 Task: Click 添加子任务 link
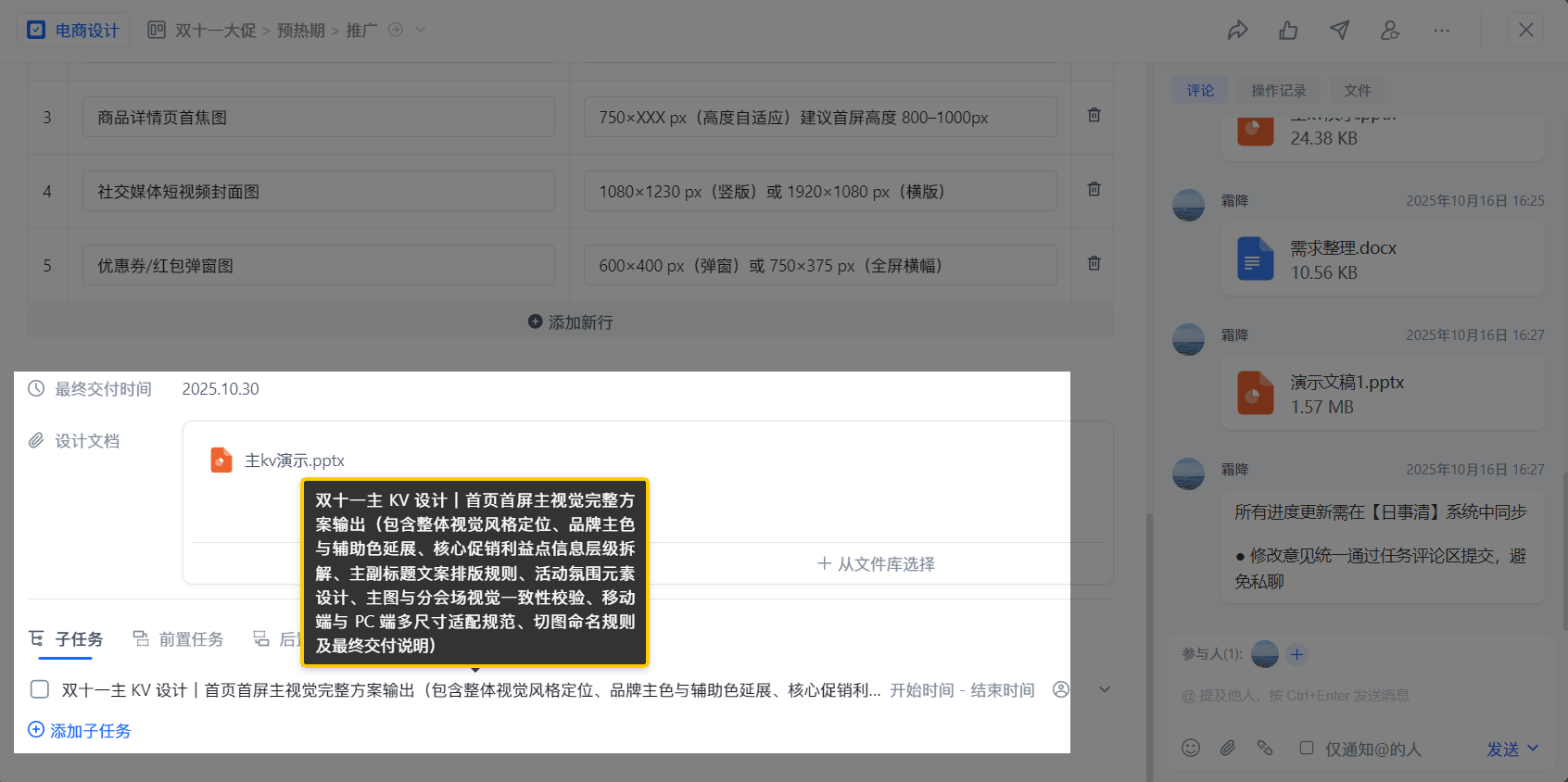tap(80, 731)
